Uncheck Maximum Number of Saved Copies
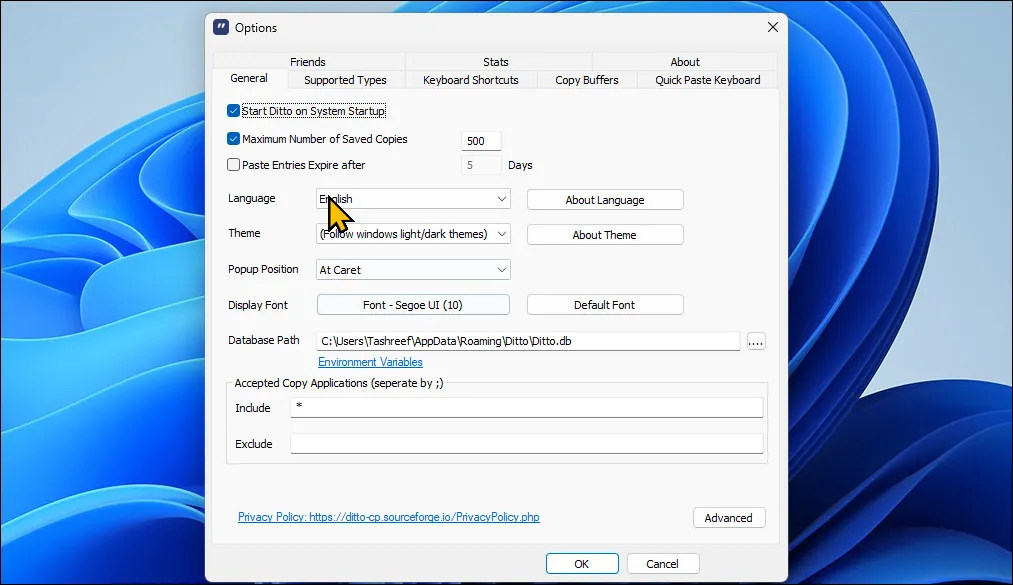1013x585 pixels. click(x=233, y=139)
